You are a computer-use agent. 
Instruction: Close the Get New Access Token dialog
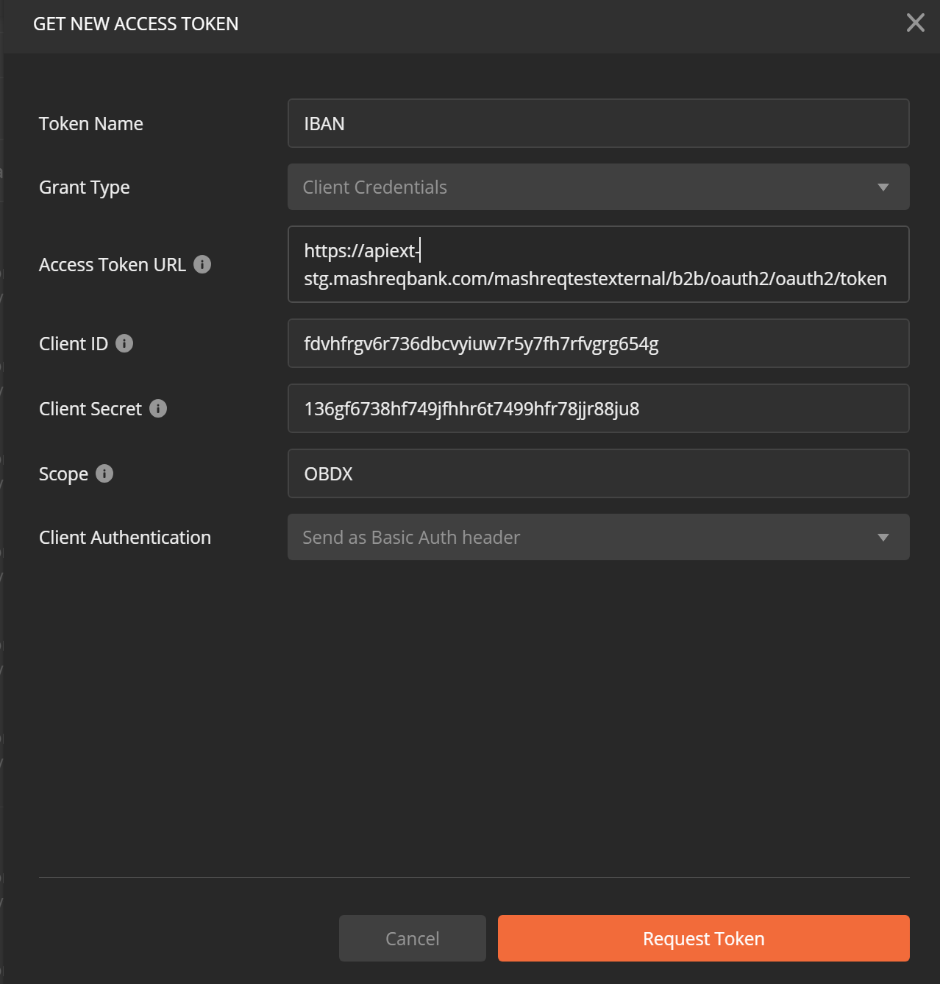coord(915,23)
